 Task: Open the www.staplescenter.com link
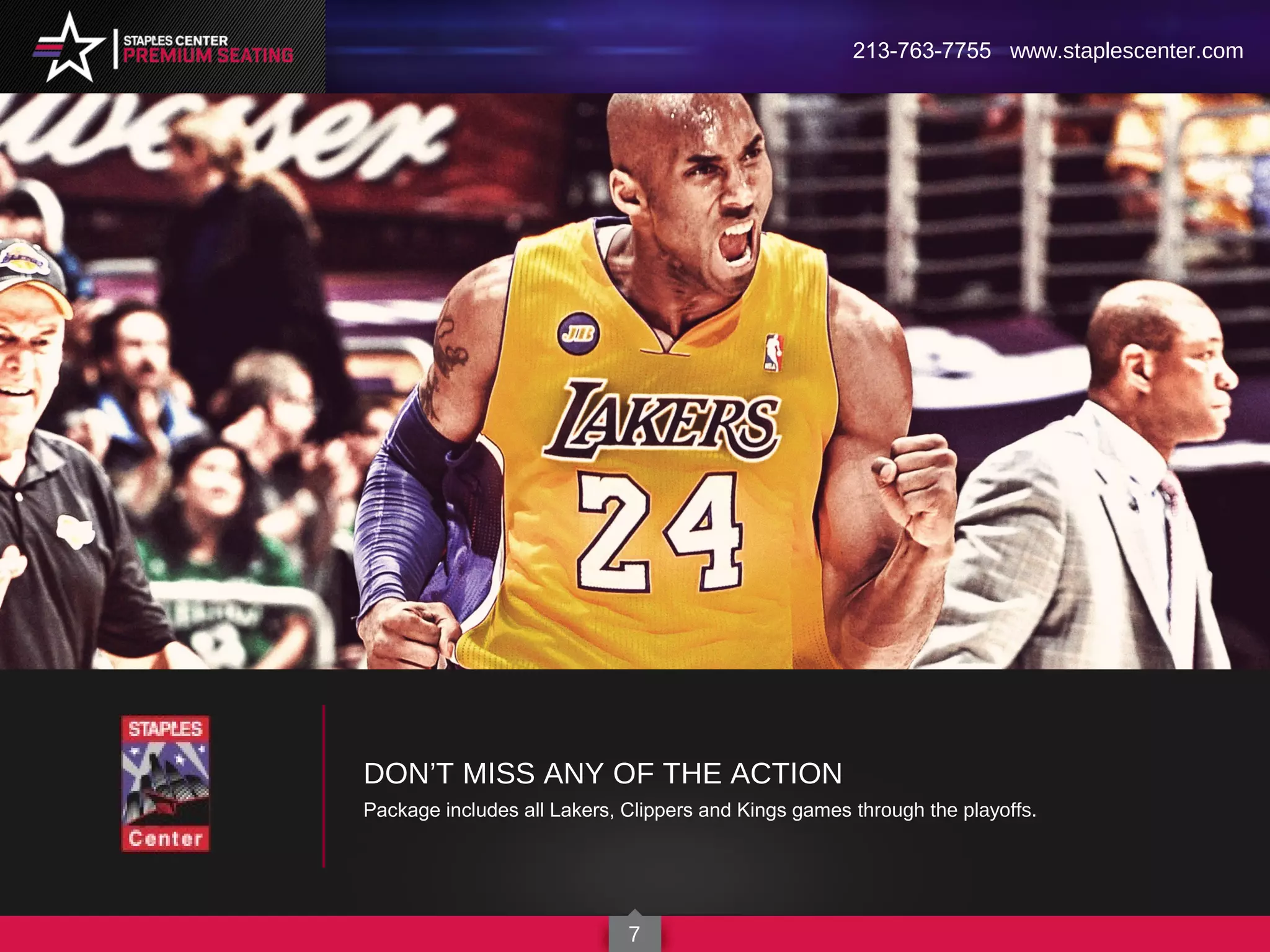[1126, 51]
